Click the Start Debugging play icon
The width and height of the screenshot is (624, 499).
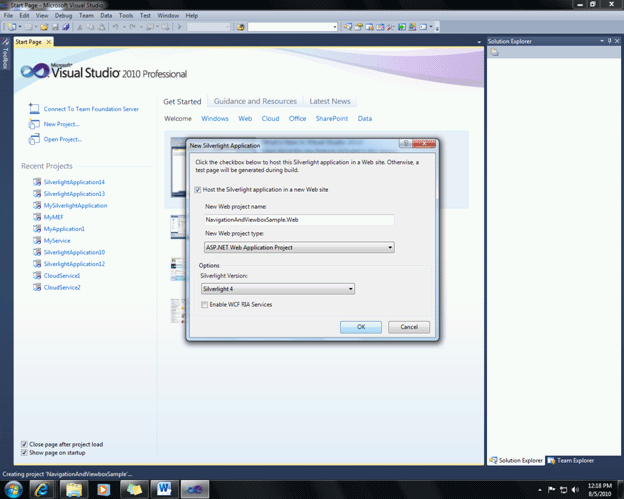(179, 27)
